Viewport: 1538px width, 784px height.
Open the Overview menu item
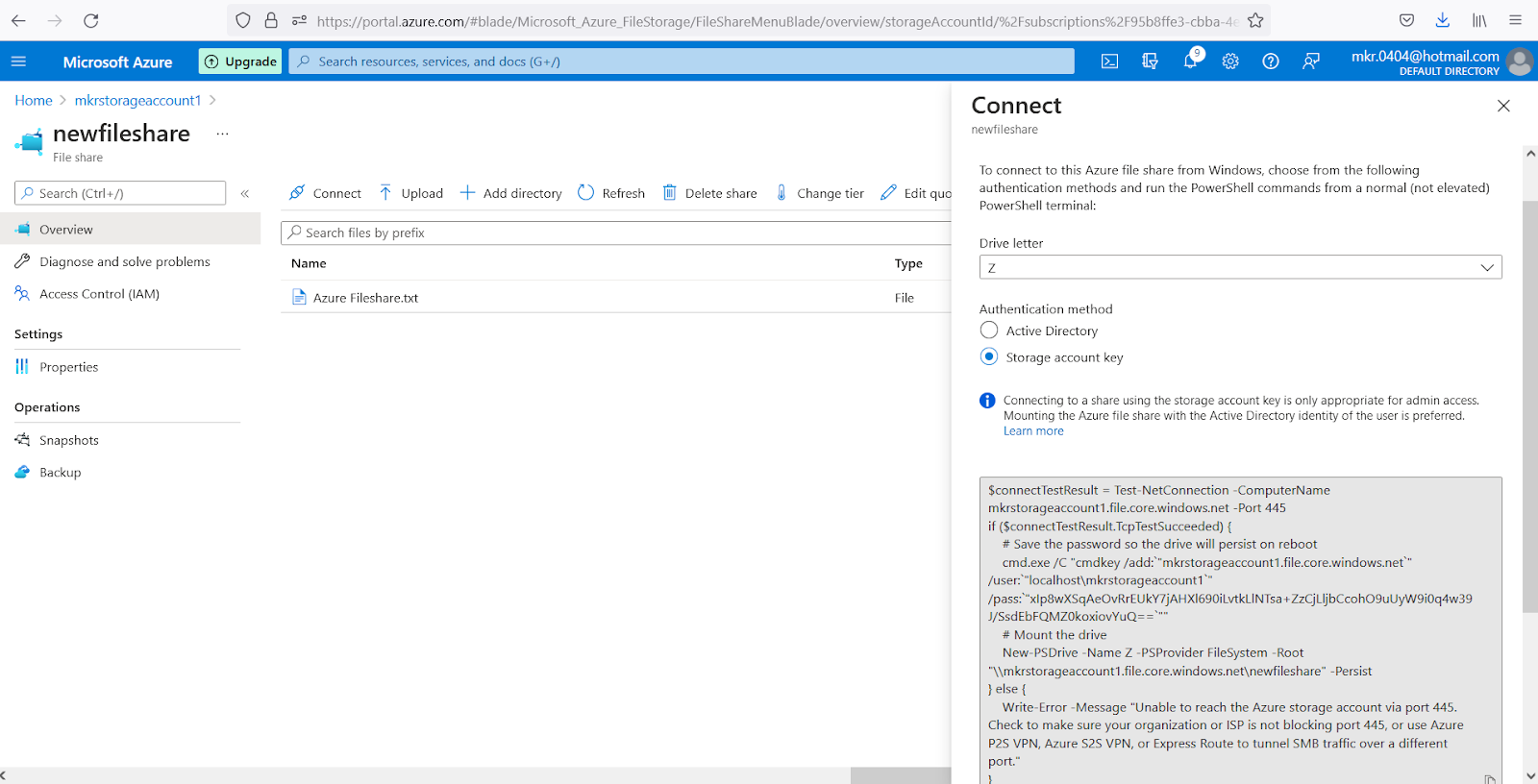pos(130,230)
